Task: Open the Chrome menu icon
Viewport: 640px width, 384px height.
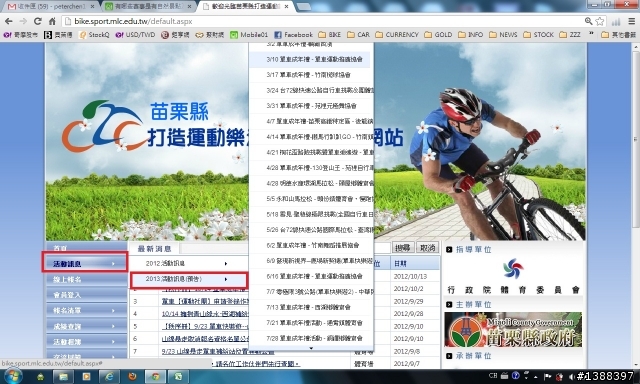Action: click(x=631, y=21)
